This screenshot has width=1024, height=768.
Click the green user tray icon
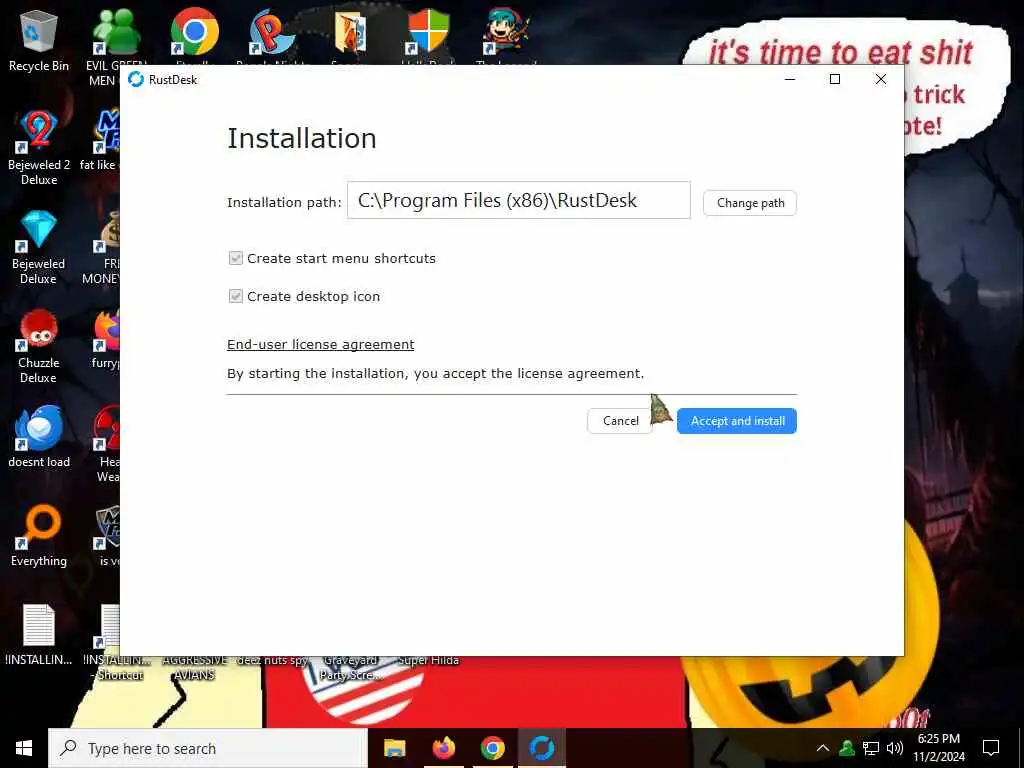coord(847,748)
